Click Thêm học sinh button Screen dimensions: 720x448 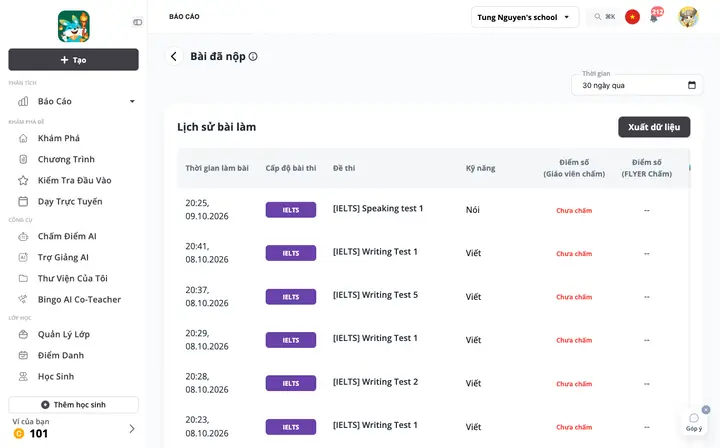click(73, 405)
